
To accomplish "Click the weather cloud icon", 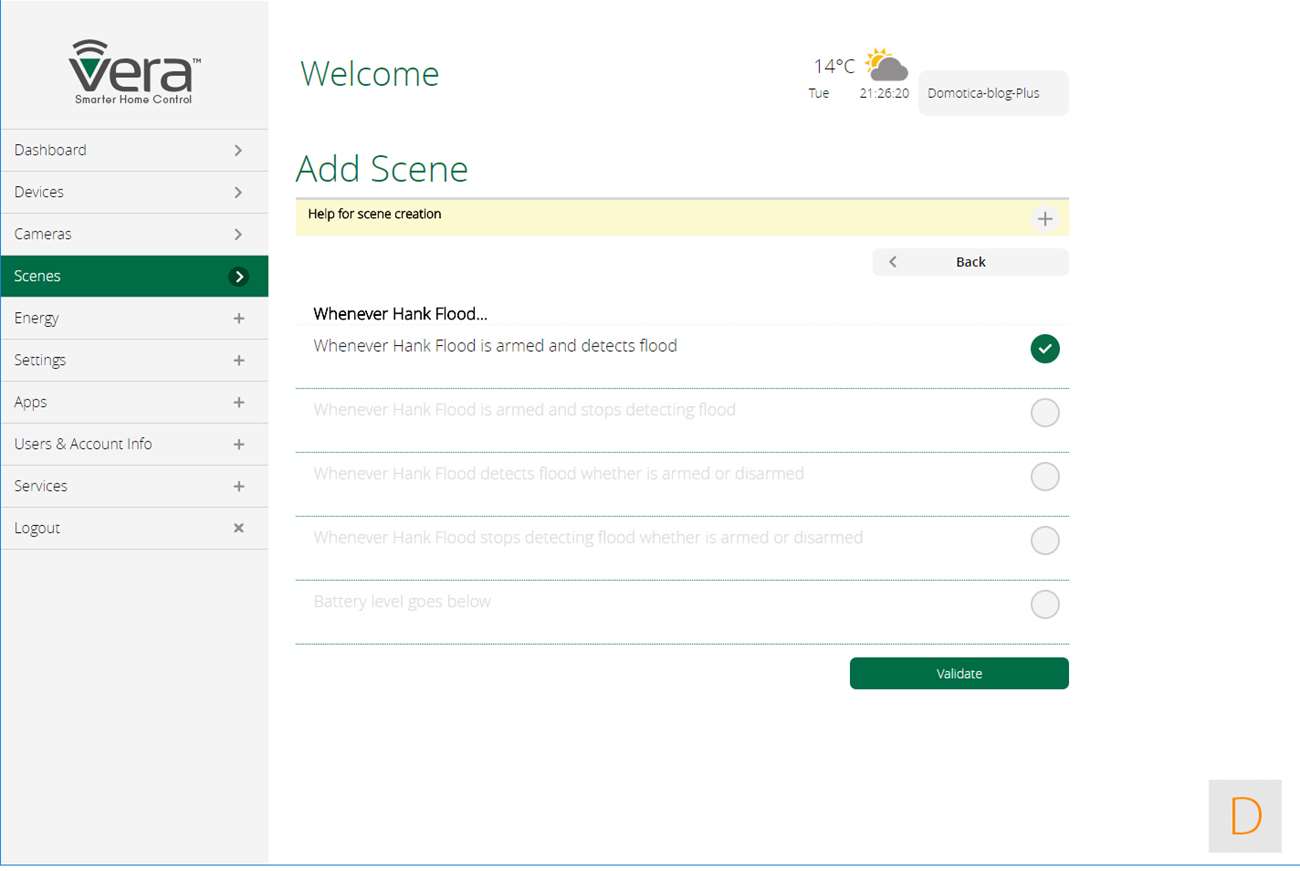I will coord(886,66).
